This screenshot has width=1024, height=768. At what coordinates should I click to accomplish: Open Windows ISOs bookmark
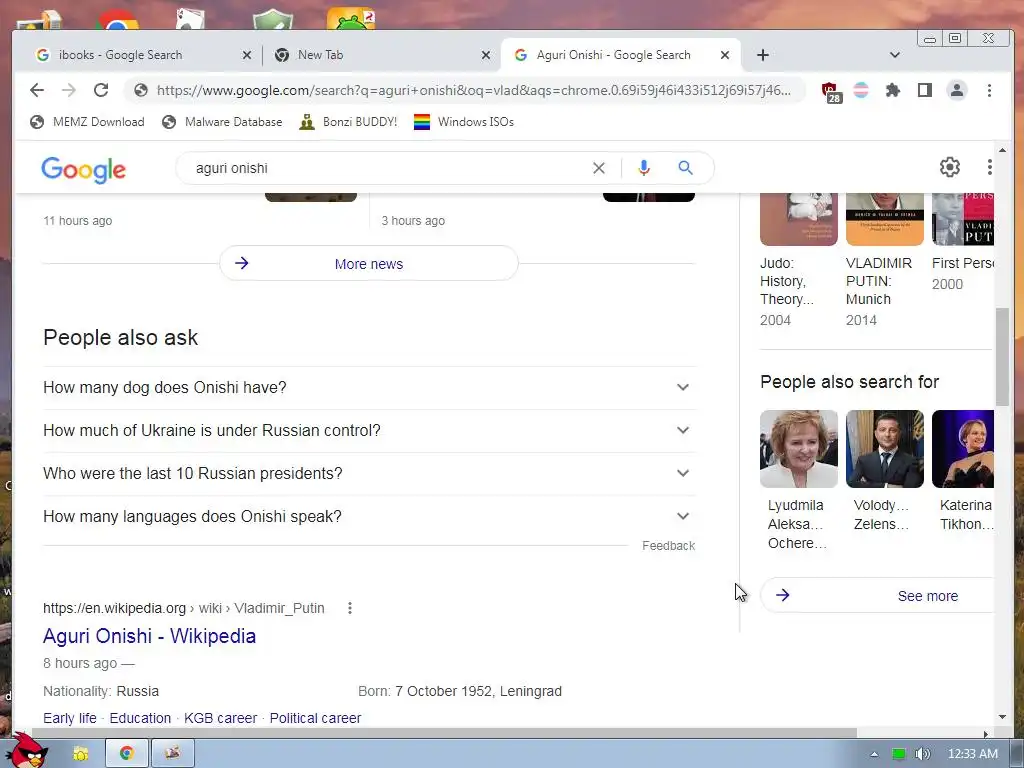(x=464, y=122)
